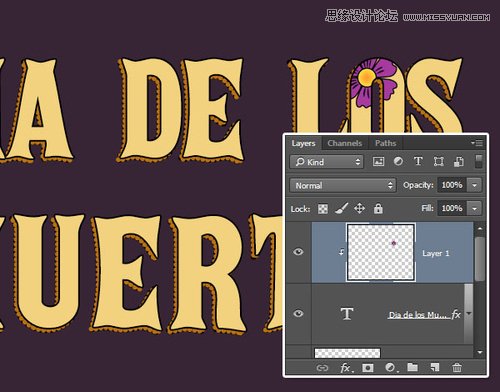This screenshot has height=392, width=500.
Task: Open the Kind filter dropdown
Action: [x=327, y=162]
